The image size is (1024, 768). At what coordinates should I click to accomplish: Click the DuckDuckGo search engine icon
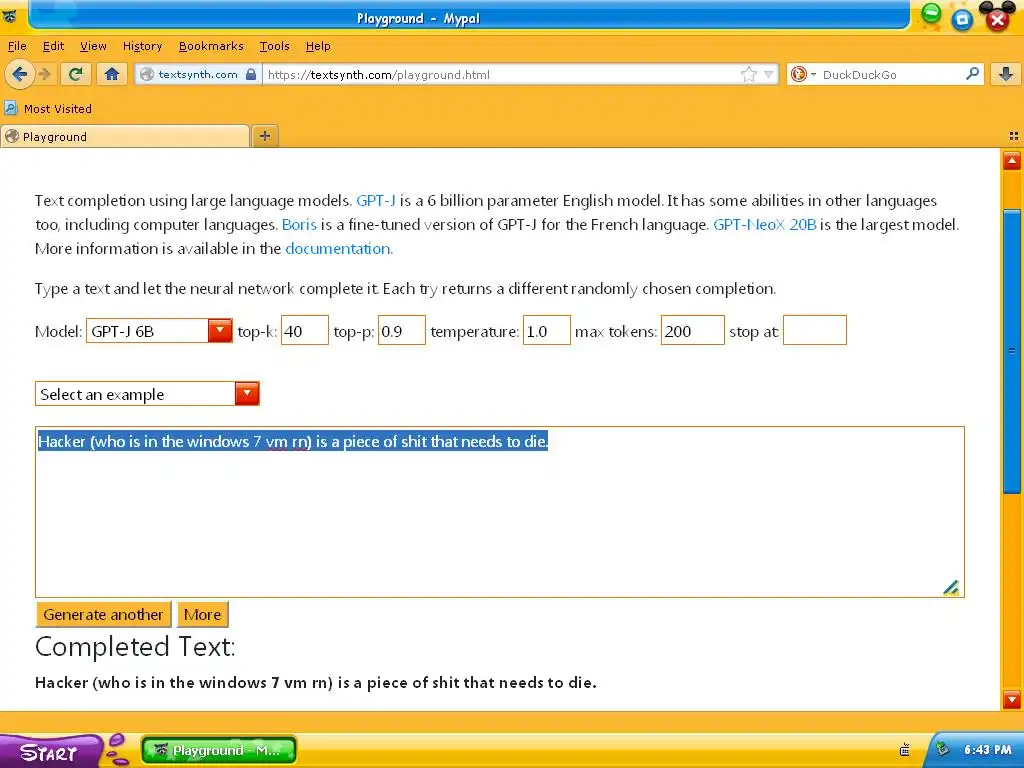click(798, 74)
